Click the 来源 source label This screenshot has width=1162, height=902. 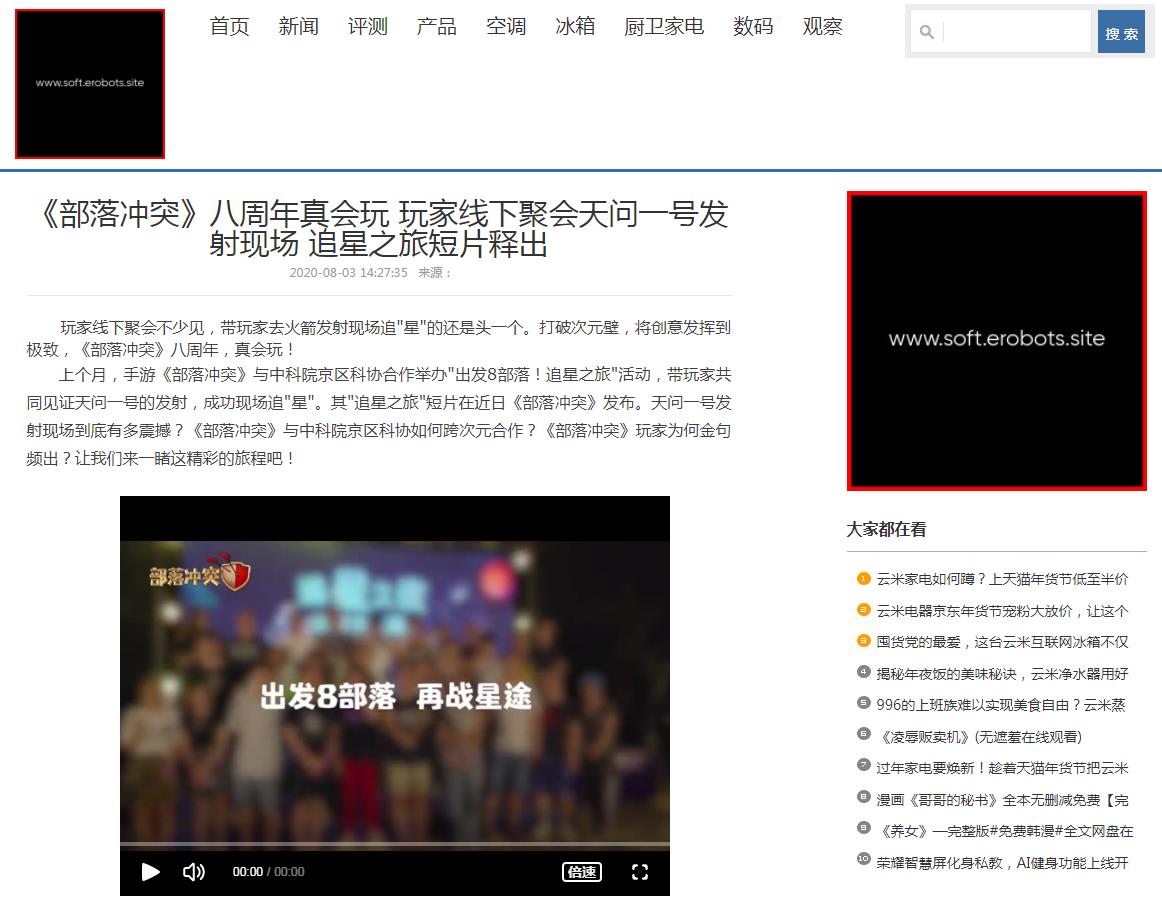click(x=434, y=273)
